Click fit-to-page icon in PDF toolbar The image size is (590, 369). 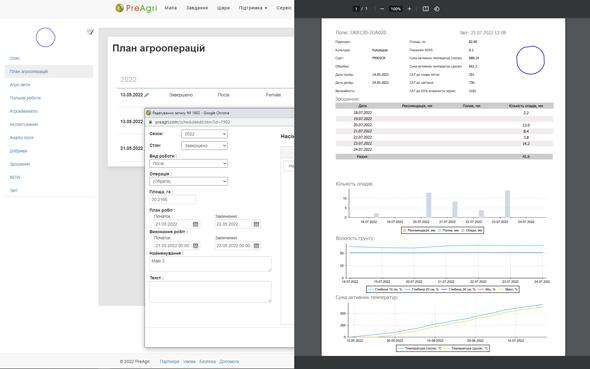click(x=426, y=9)
